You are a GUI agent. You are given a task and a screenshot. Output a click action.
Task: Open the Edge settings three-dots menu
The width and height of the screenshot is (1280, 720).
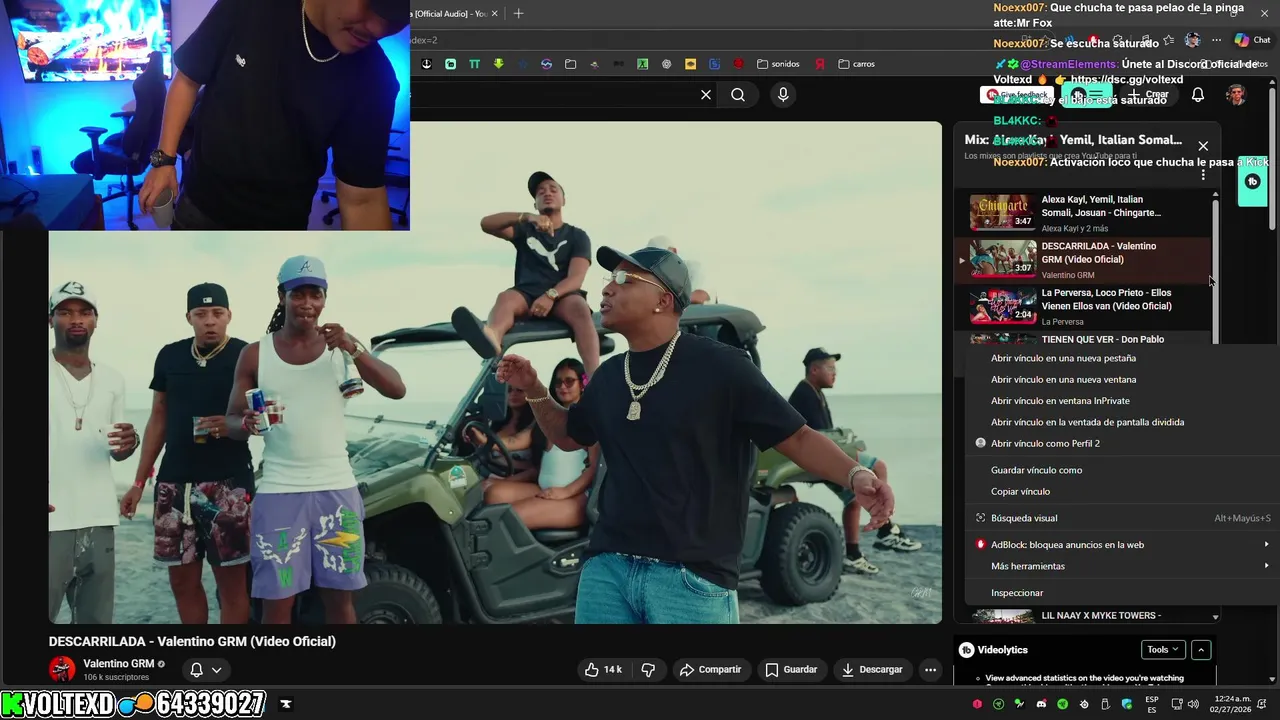pos(1216,40)
